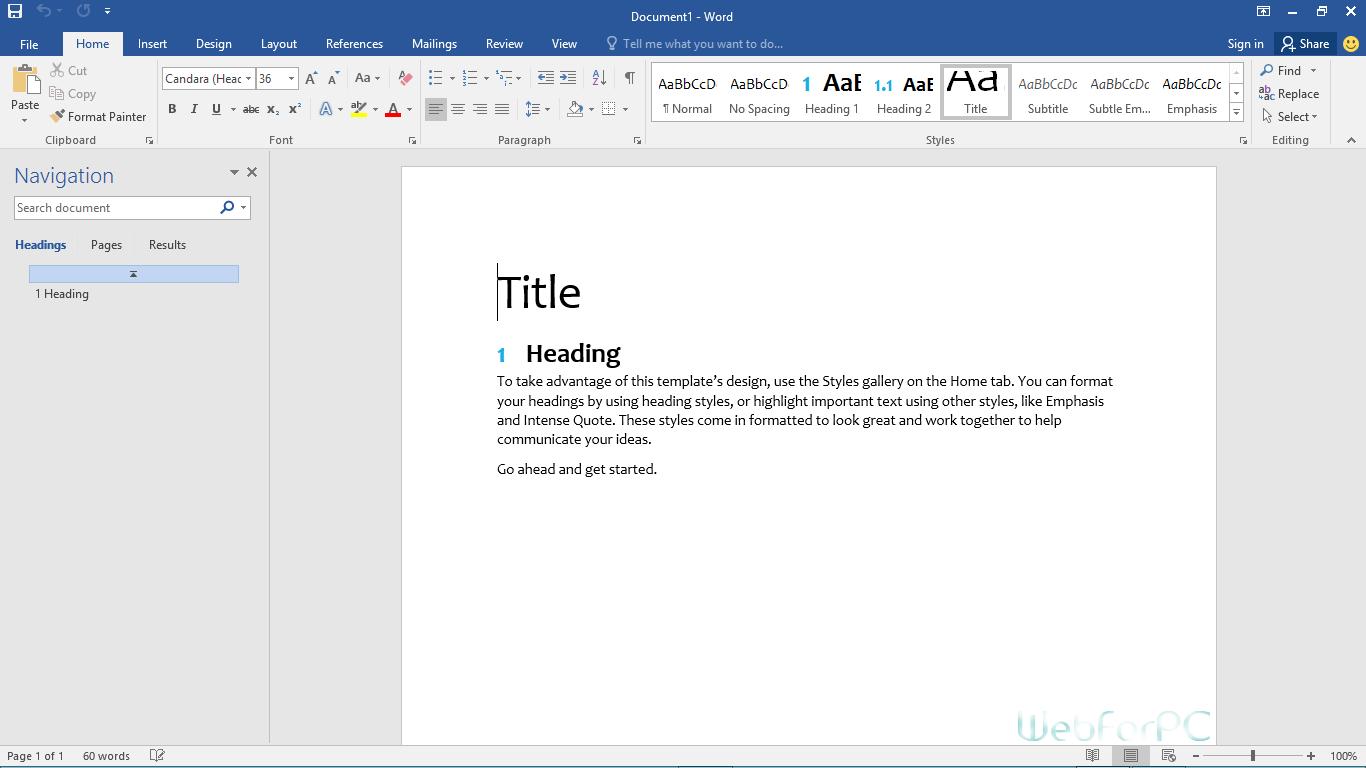Click the Sort paragraph icon

click(x=599, y=78)
